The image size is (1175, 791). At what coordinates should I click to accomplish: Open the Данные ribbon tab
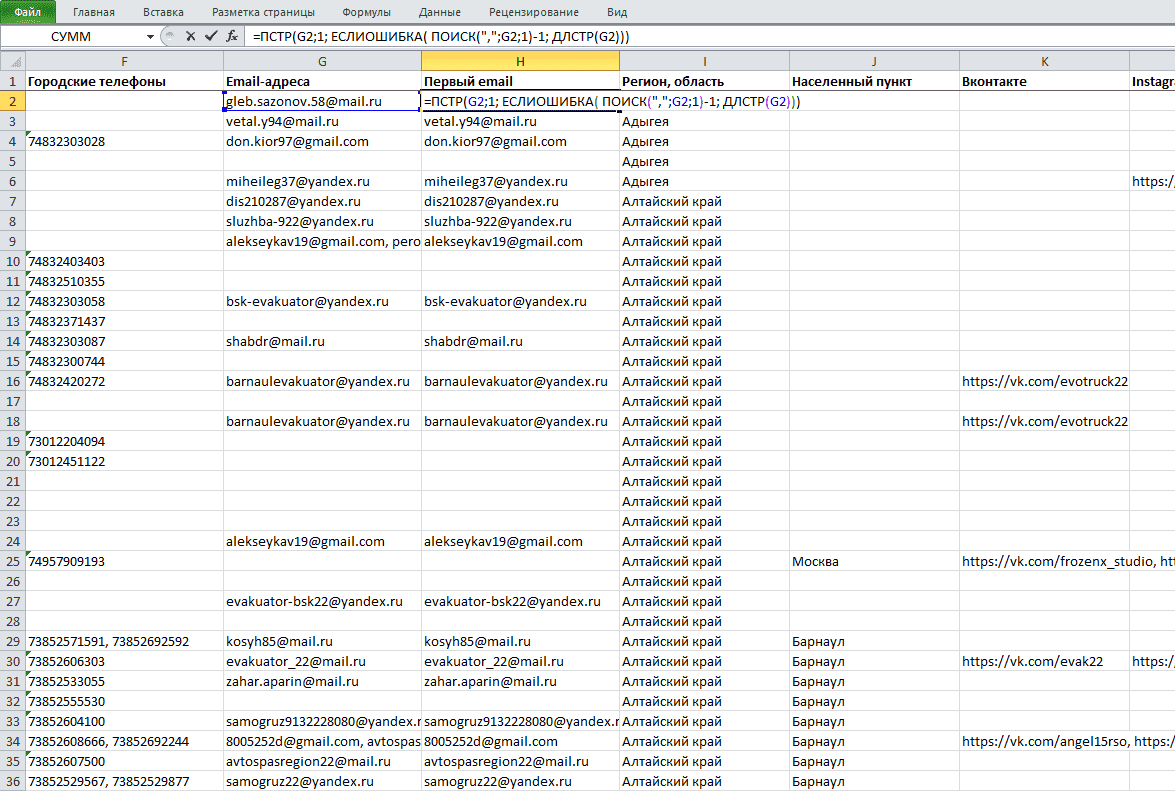tap(440, 12)
